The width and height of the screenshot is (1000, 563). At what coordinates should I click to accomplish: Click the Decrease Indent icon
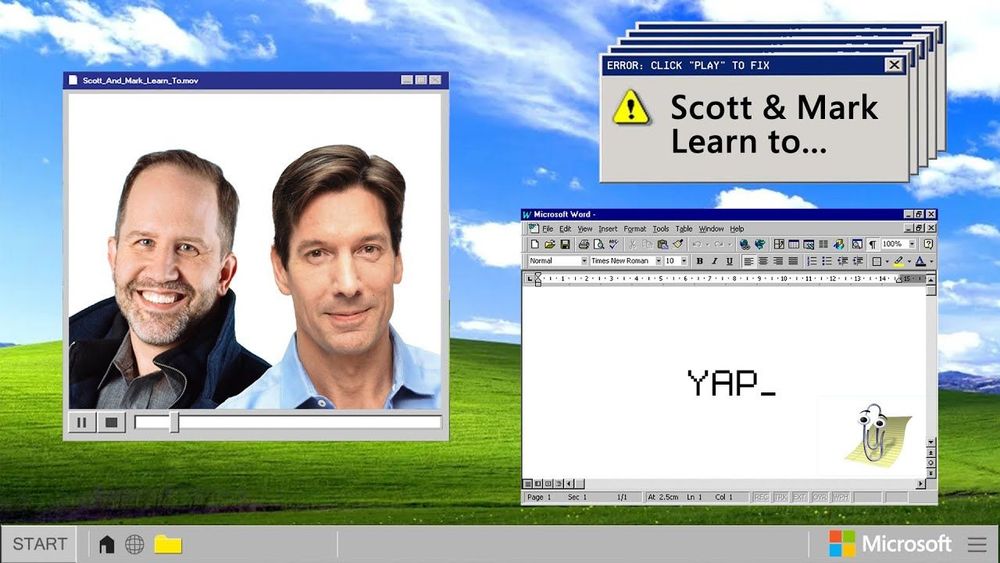[842, 261]
